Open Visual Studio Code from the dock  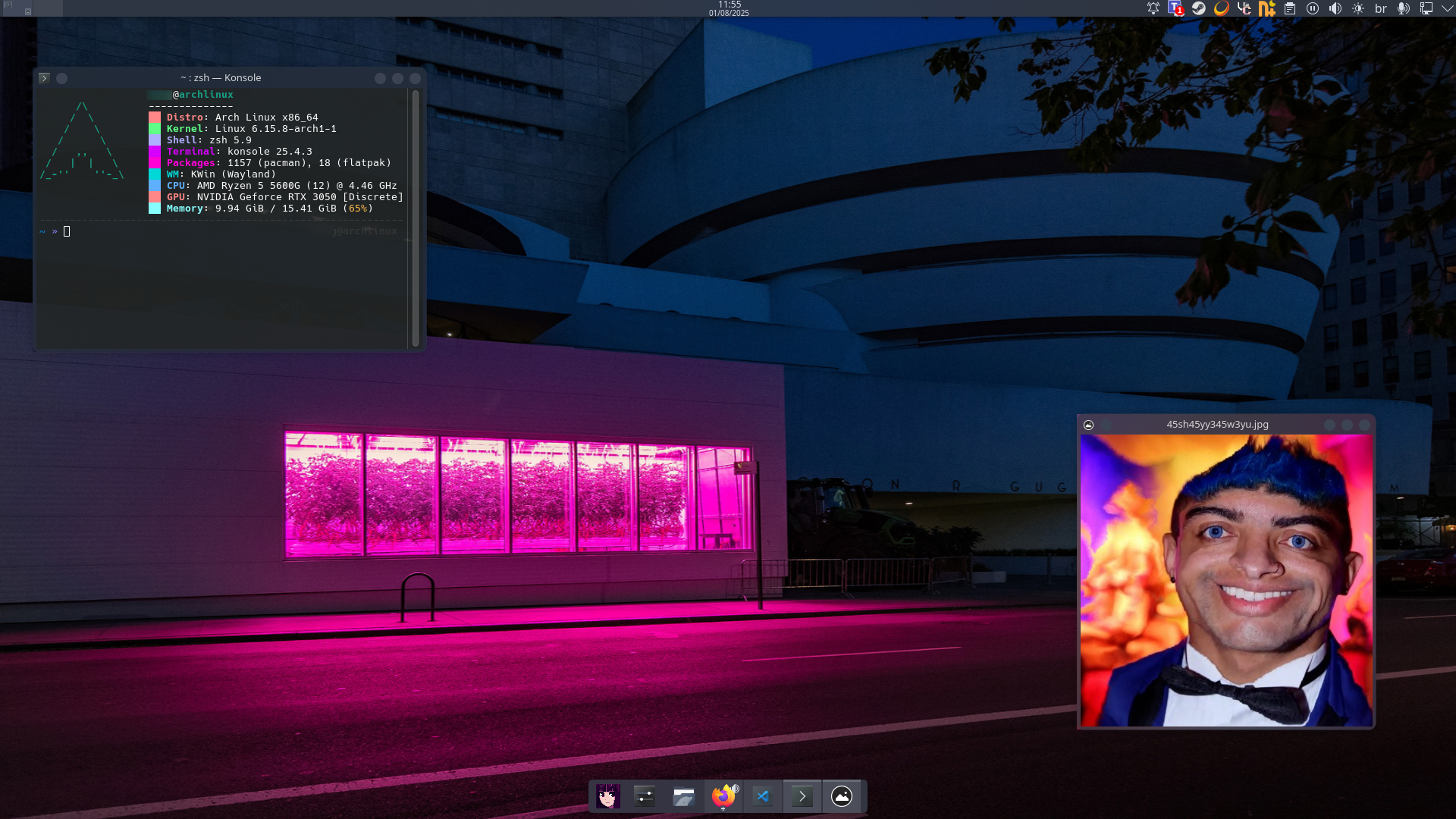point(763,796)
